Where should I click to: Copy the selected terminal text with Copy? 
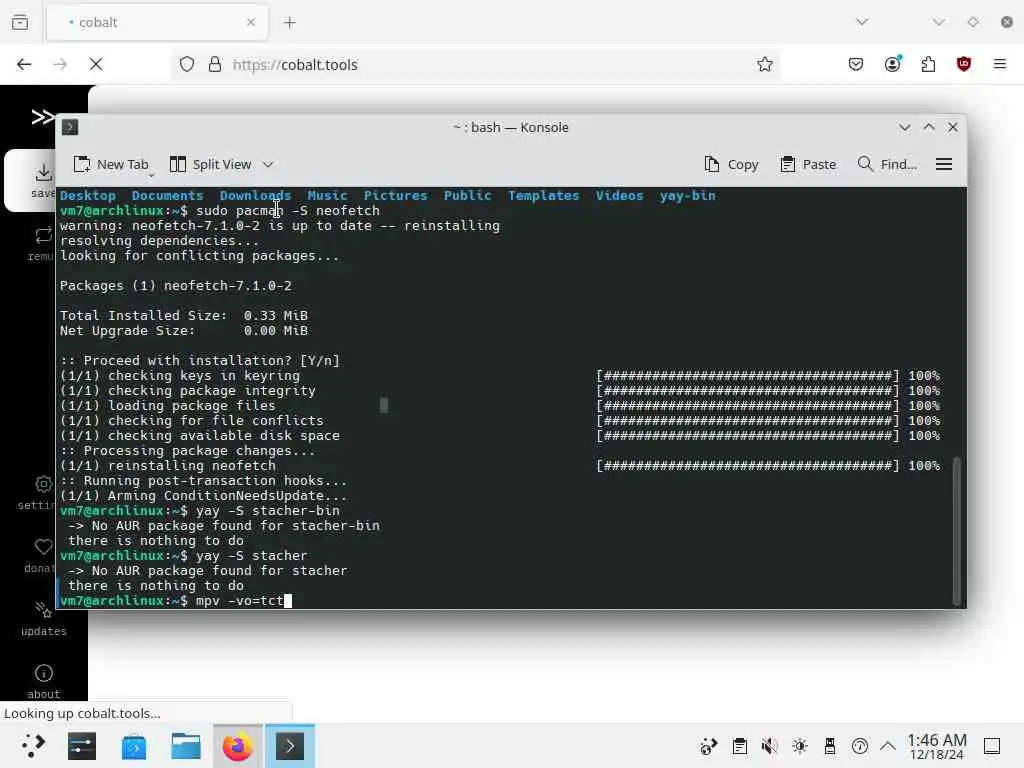click(x=731, y=165)
